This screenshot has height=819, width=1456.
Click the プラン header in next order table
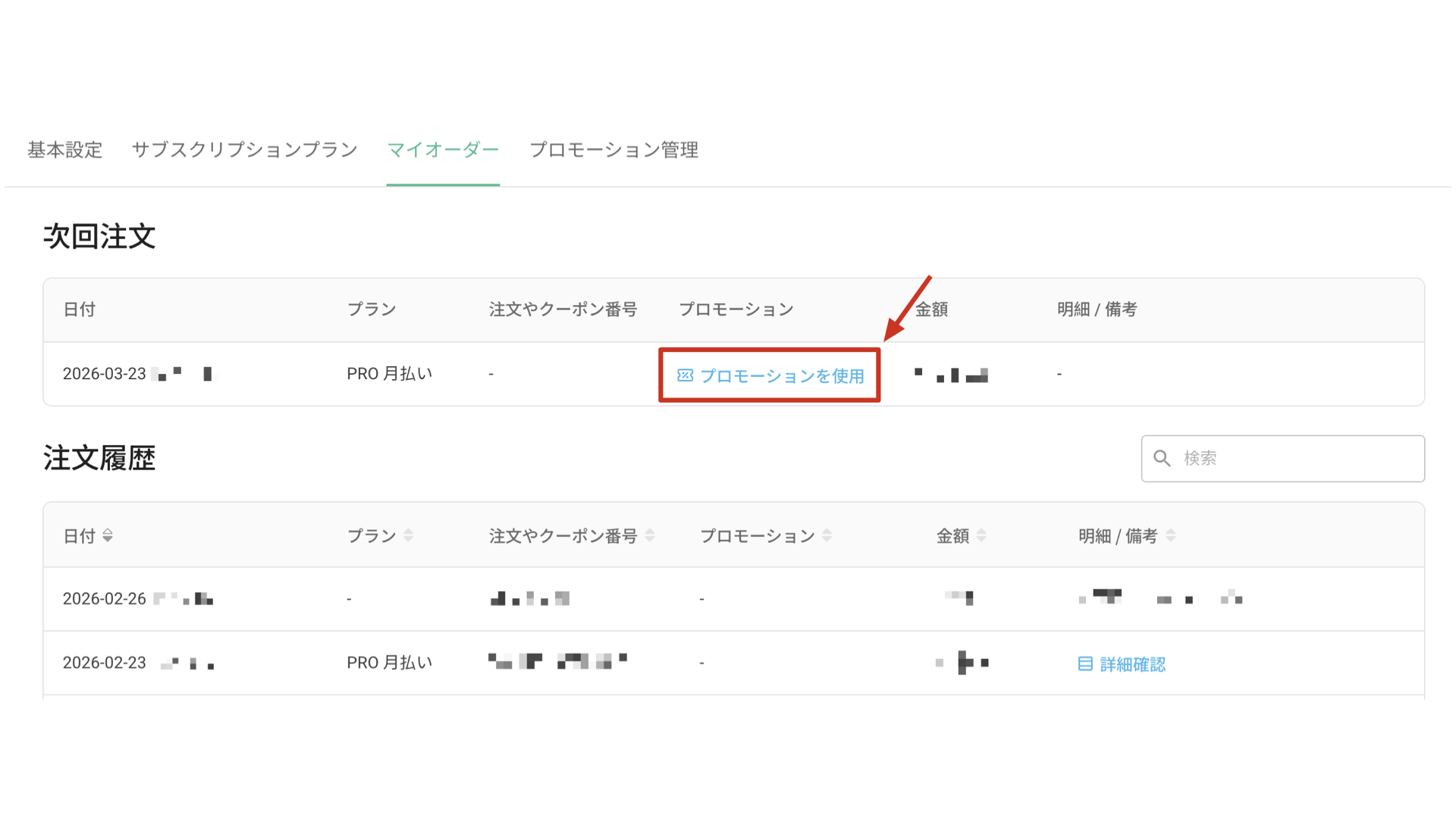(x=372, y=309)
